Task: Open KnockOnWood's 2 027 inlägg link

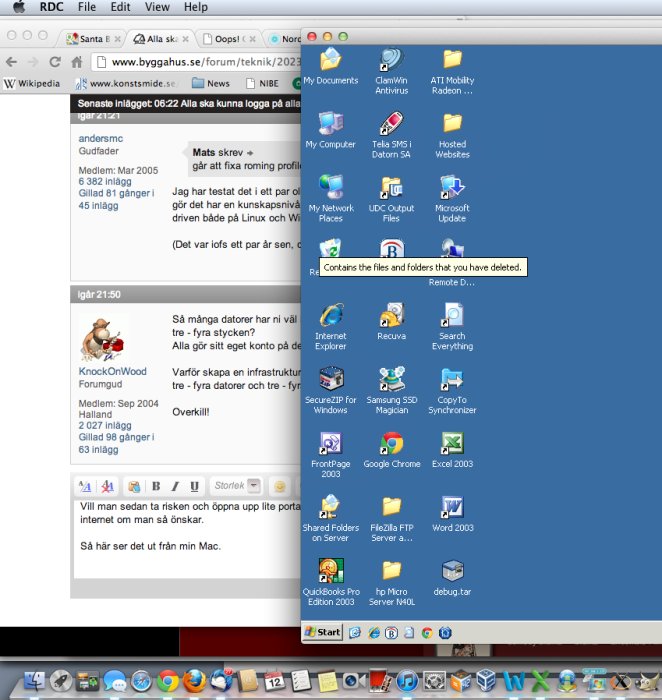Action: (105, 425)
